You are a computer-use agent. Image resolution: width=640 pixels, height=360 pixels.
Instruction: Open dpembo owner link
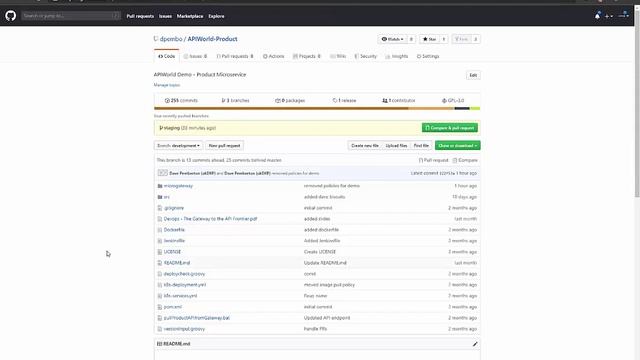pyautogui.click(x=171, y=39)
